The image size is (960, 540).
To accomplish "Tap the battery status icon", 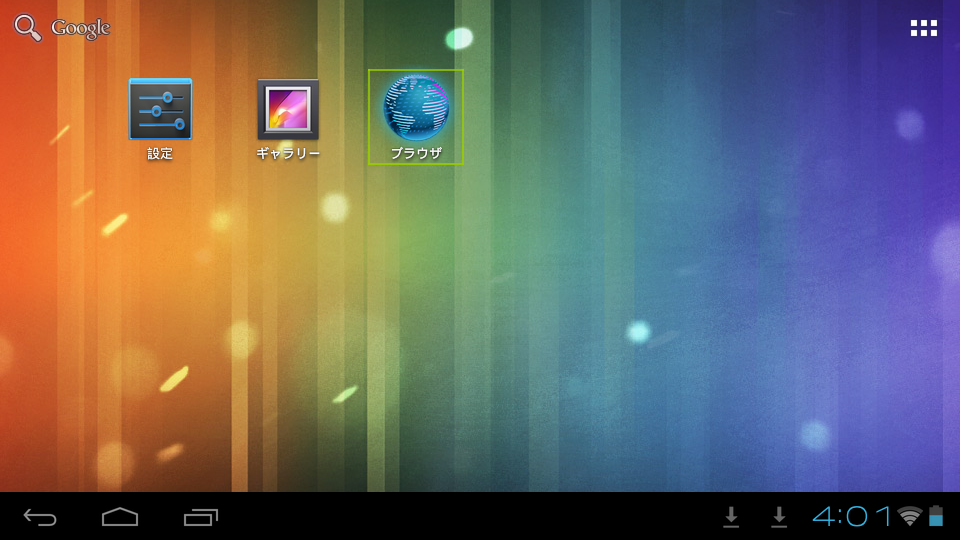I will pos(936,516).
